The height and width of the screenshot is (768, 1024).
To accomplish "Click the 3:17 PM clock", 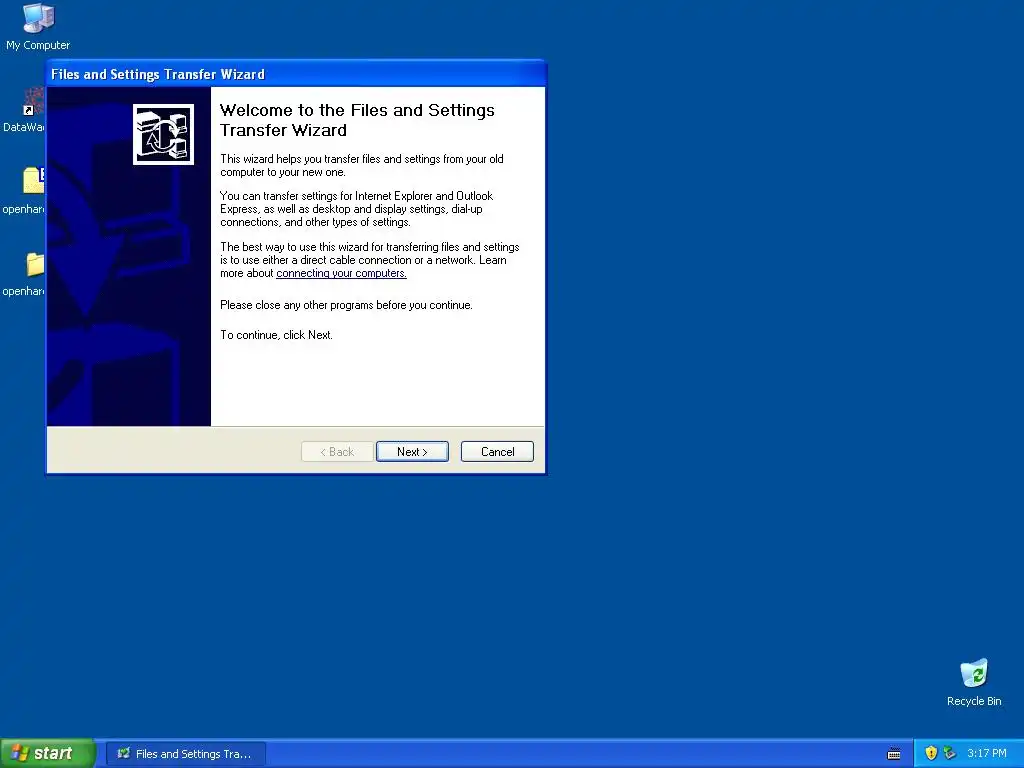I will tap(987, 753).
